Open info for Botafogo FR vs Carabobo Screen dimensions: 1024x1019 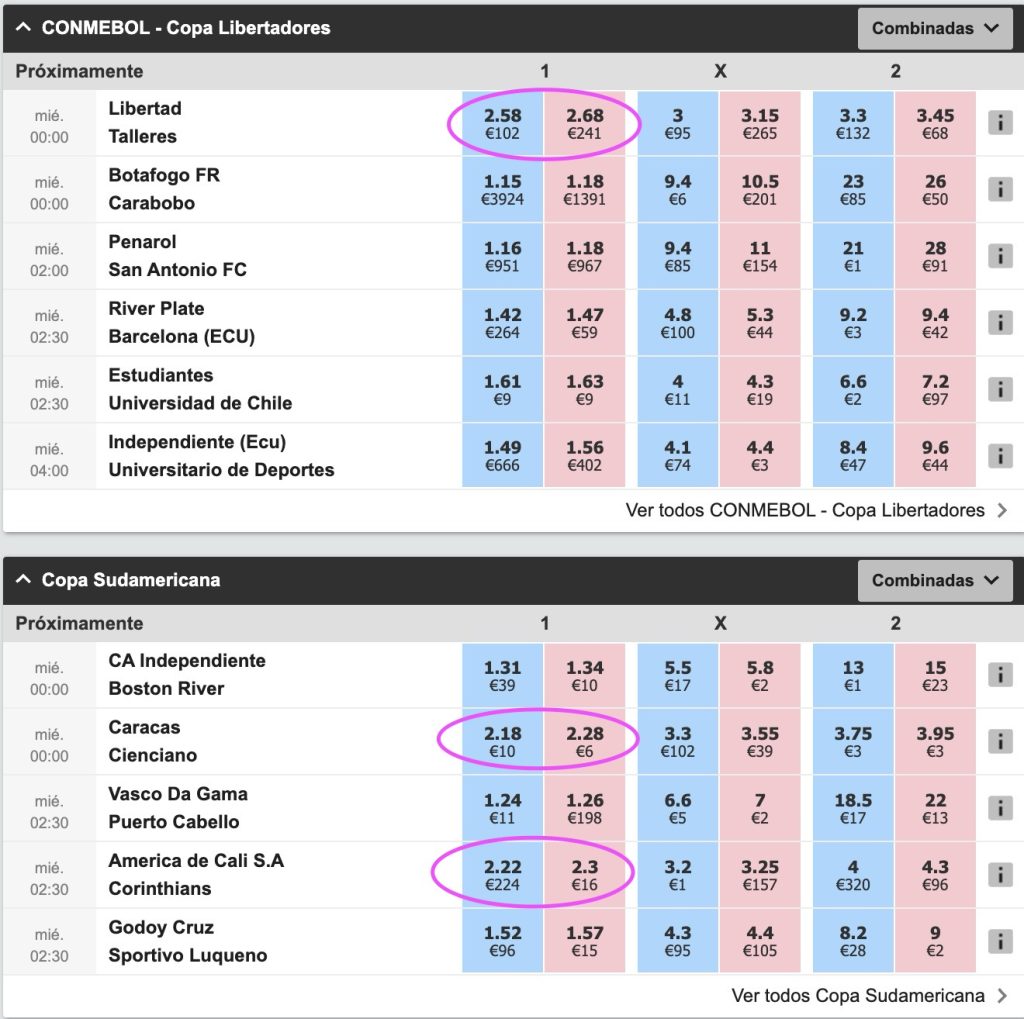pos(999,189)
